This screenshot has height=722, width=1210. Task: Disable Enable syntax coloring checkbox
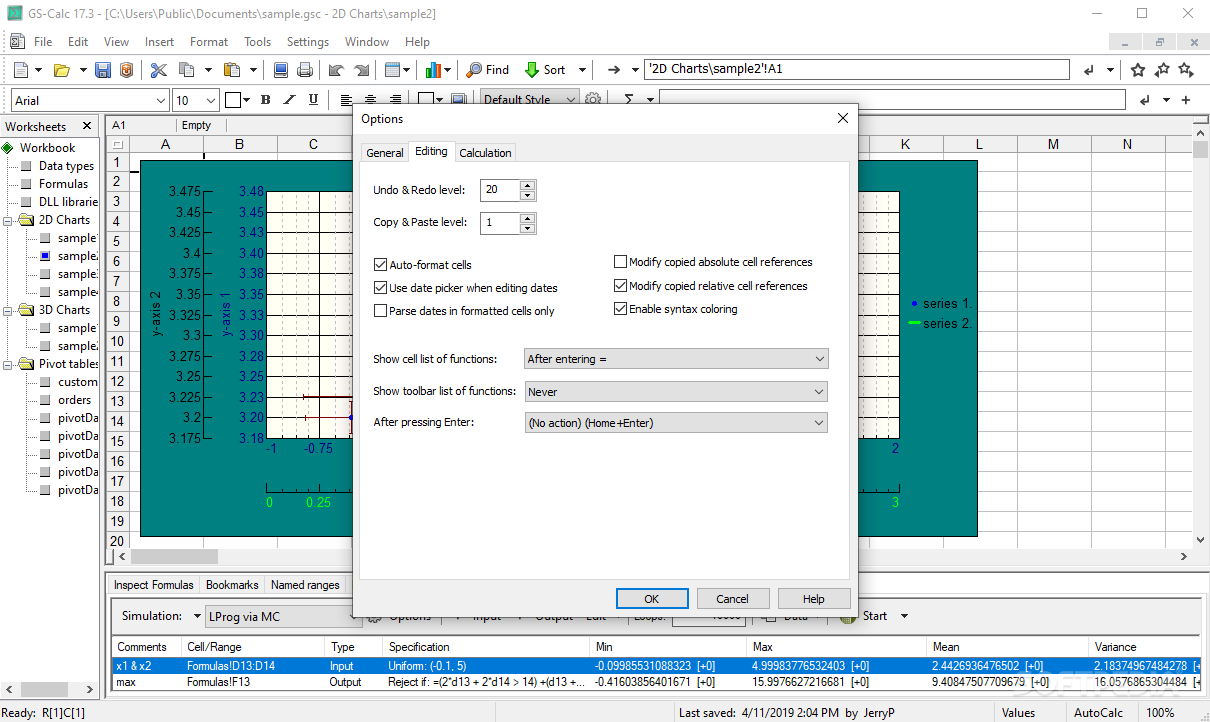coord(620,309)
